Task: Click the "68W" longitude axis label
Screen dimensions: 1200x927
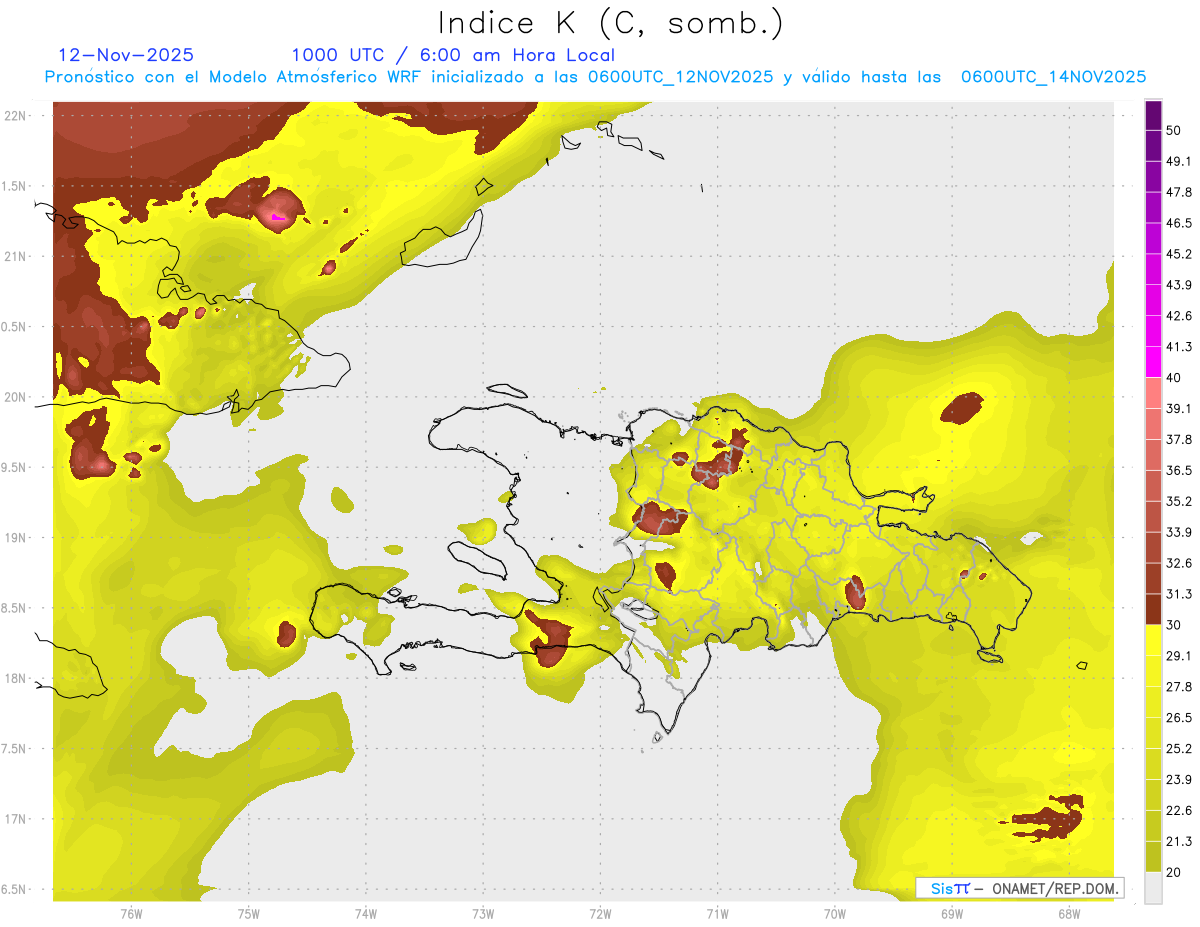Action: click(x=1069, y=913)
